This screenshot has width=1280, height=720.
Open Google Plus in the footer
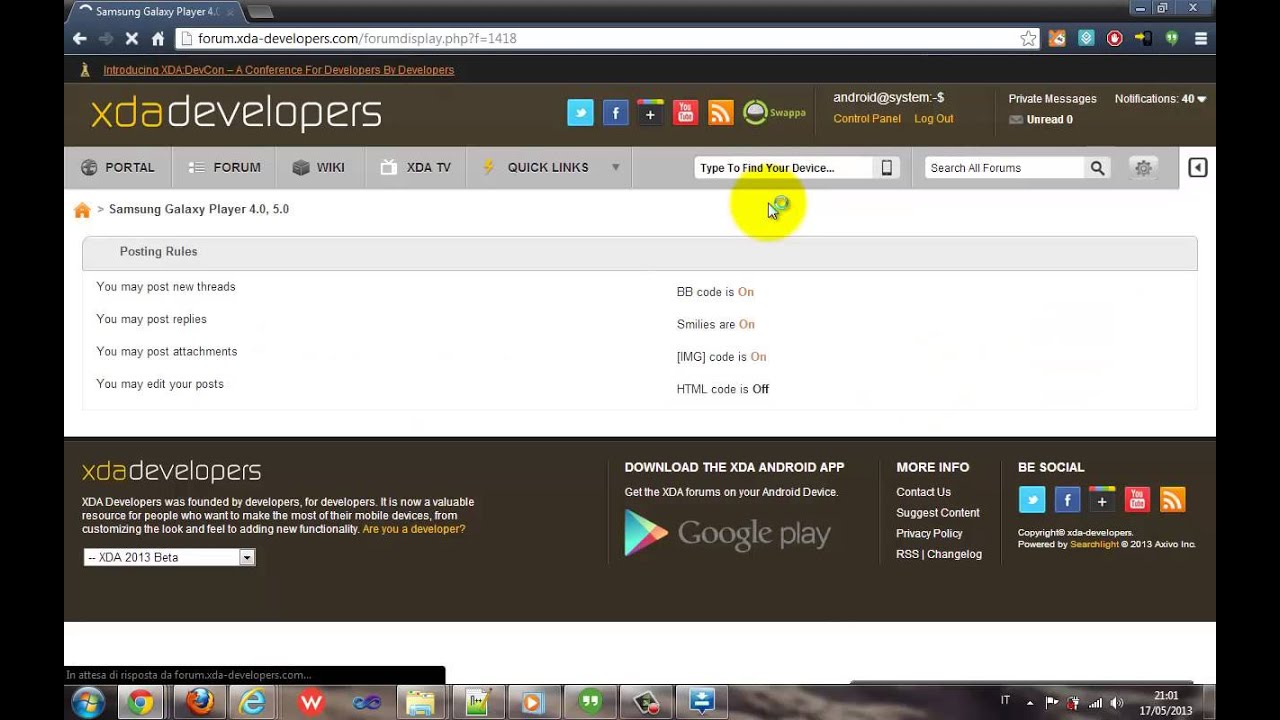pos(1102,499)
